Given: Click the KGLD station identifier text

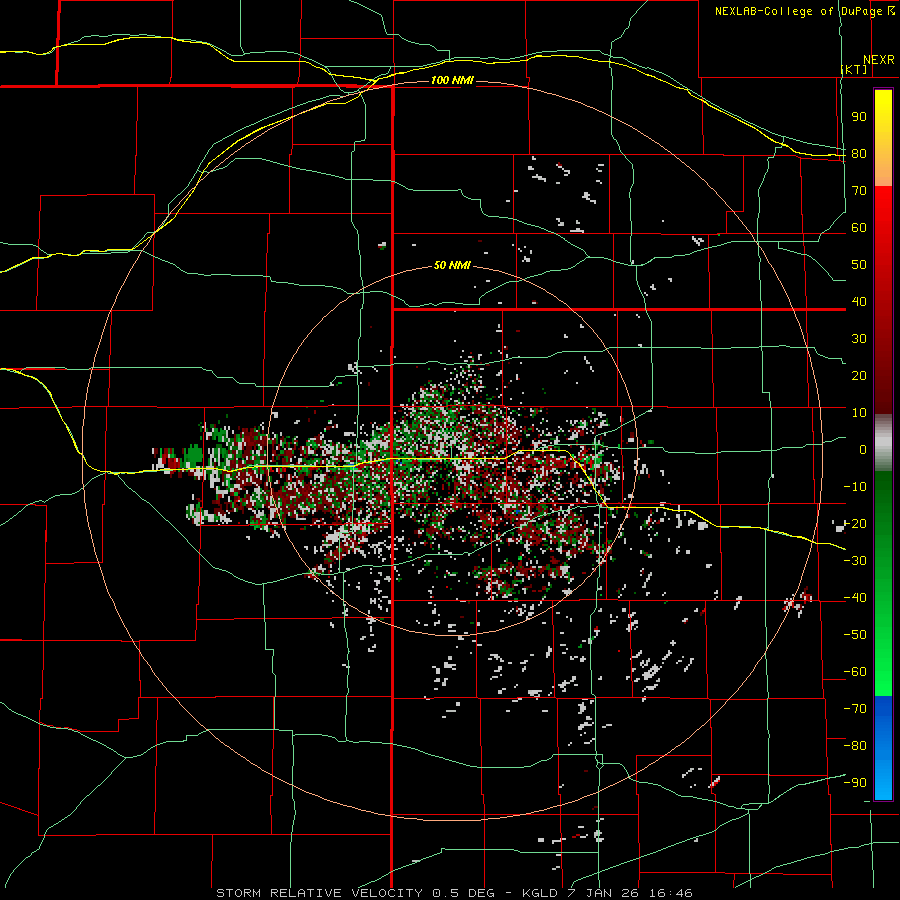Looking at the screenshot, I should (538, 893).
